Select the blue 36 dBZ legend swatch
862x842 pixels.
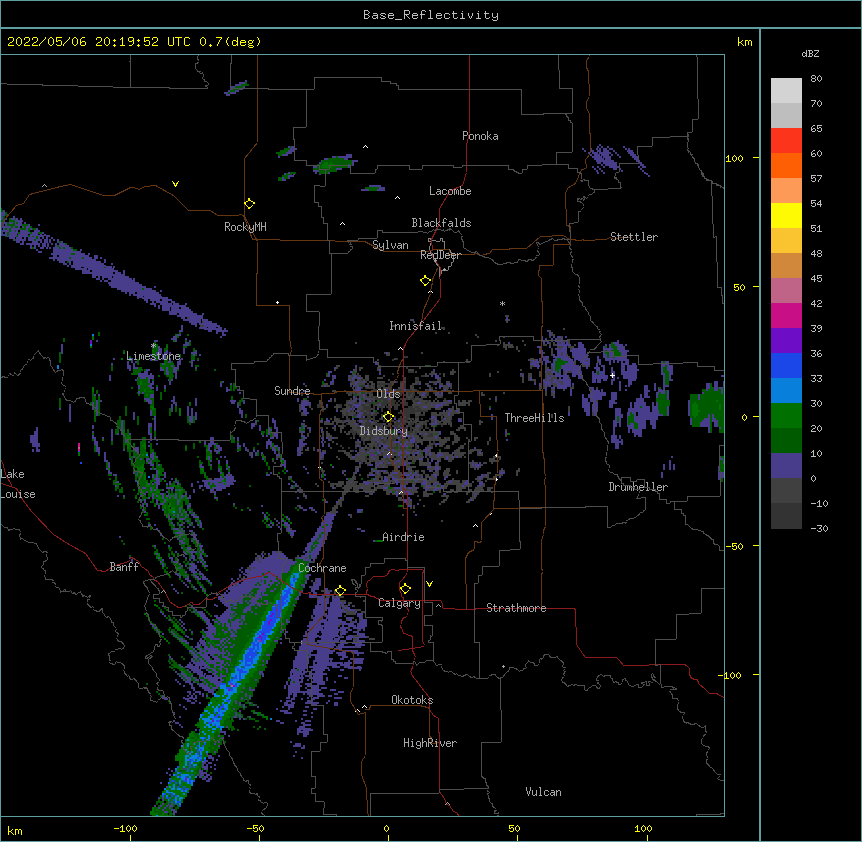pos(786,365)
